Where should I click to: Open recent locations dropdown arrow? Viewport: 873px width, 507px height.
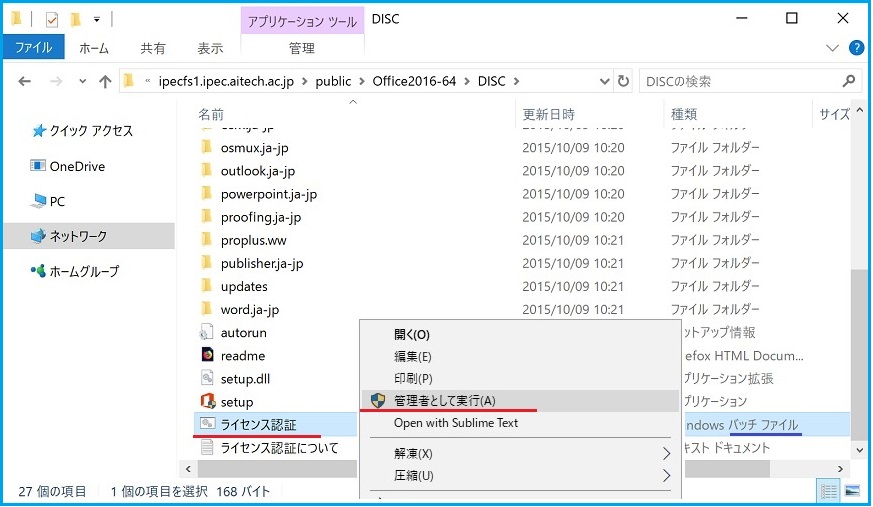tap(82, 81)
